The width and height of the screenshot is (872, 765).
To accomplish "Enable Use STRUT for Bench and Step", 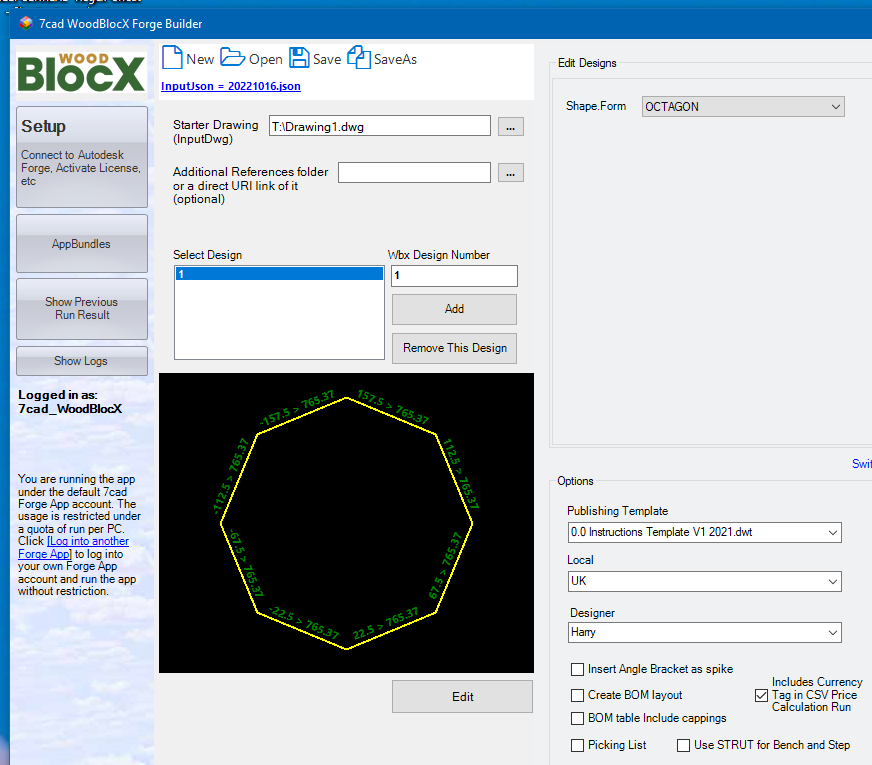I will [683, 745].
